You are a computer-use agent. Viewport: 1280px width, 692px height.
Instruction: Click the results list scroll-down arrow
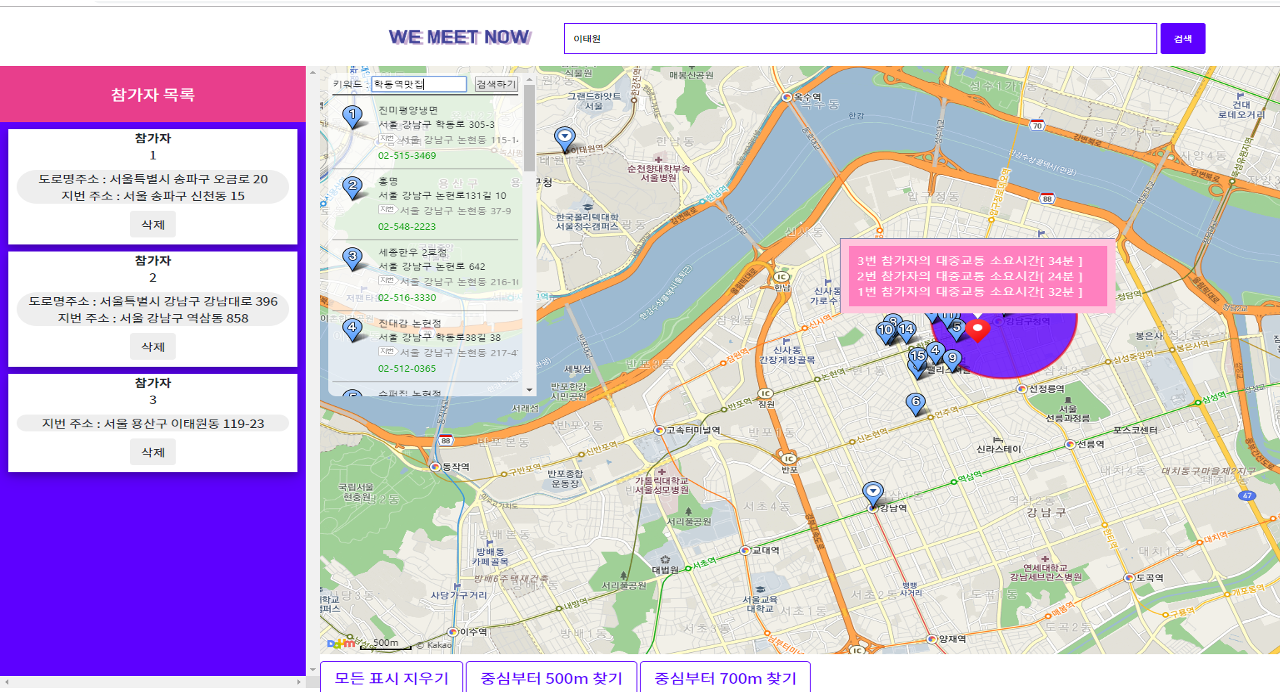(529, 389)
